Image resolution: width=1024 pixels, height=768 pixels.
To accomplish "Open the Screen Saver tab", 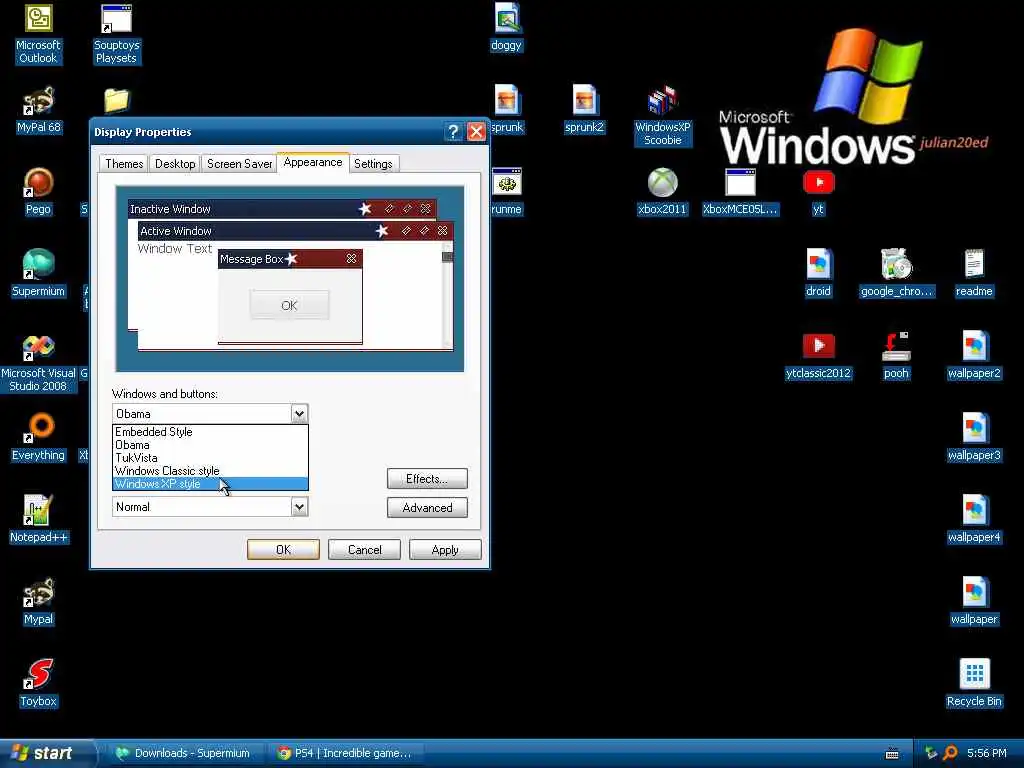I will [239, 164].
